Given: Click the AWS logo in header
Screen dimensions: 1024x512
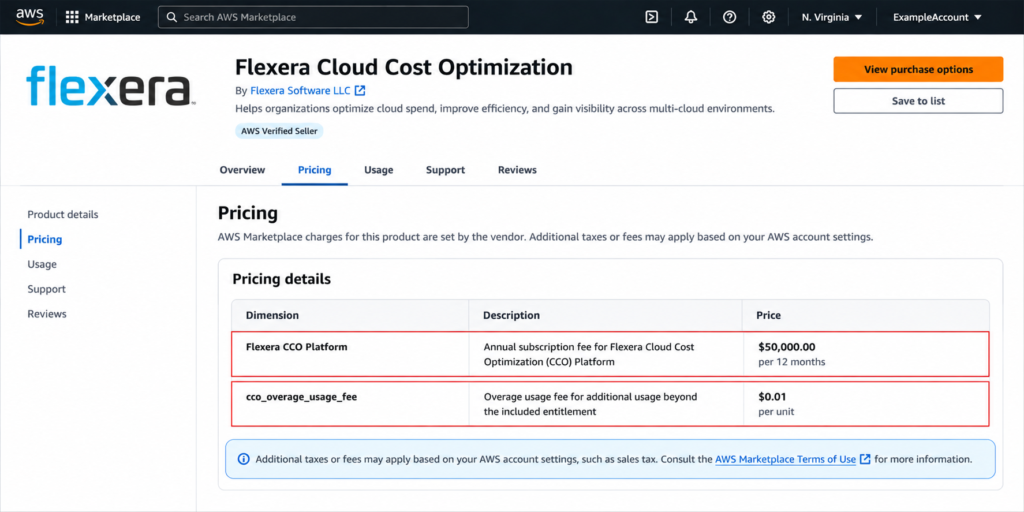Looking at the screenshot, I should click(30, 16).
